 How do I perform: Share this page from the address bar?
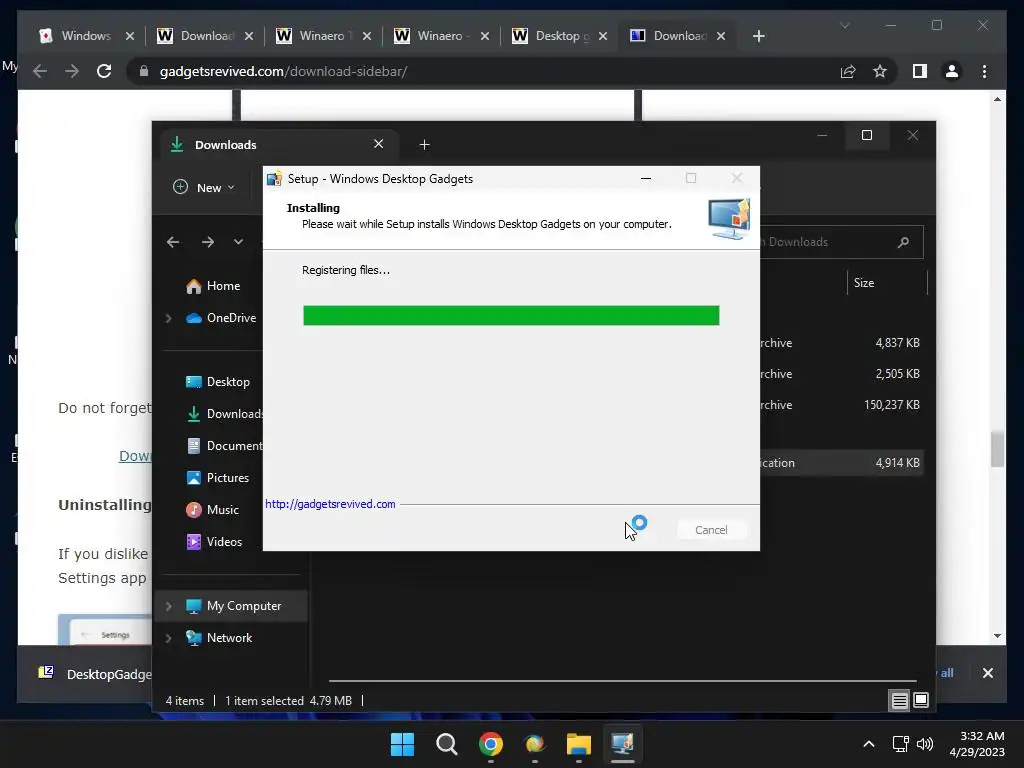[848, 71]
